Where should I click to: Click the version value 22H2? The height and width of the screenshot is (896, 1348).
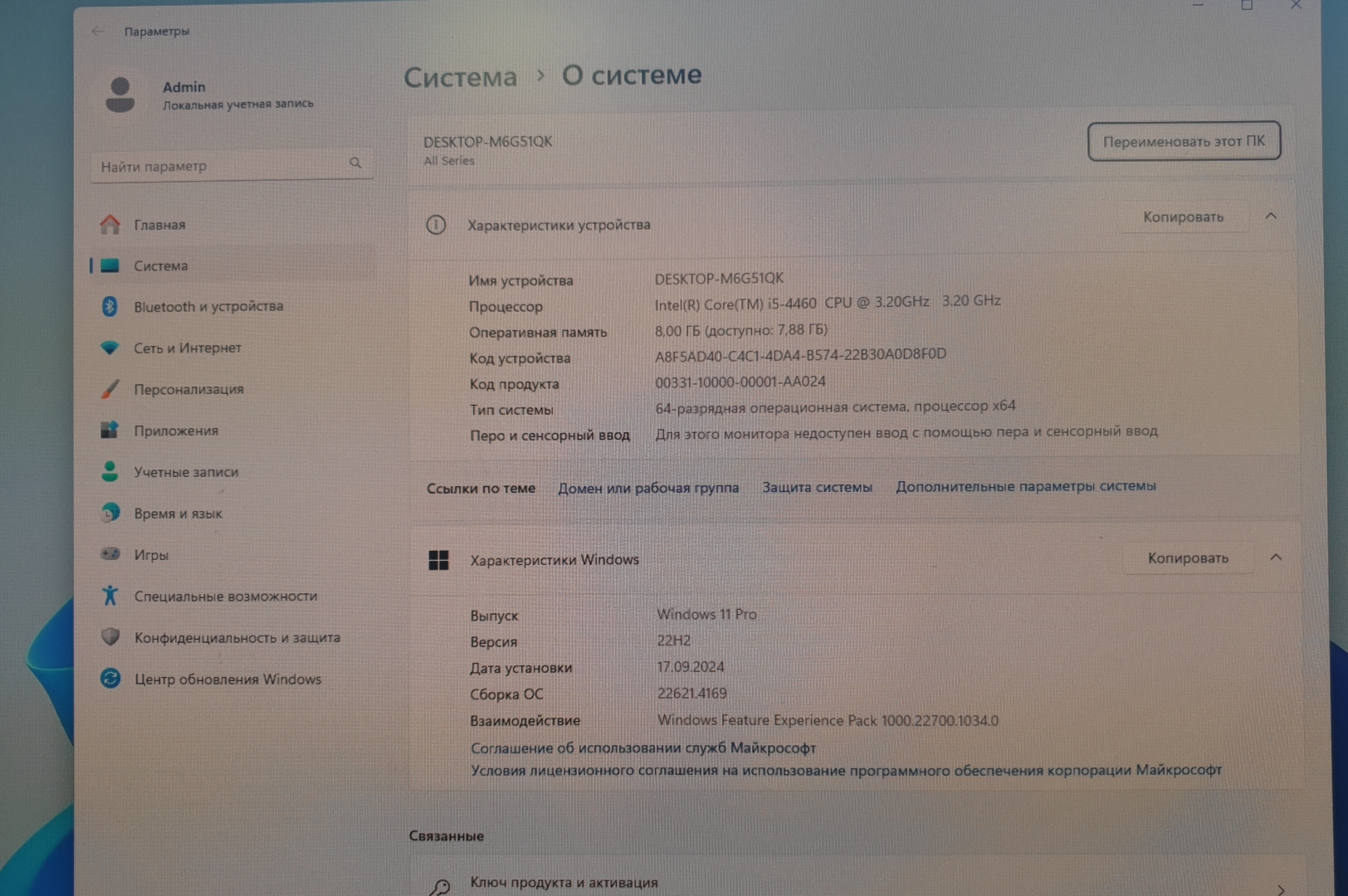point(673,640)
